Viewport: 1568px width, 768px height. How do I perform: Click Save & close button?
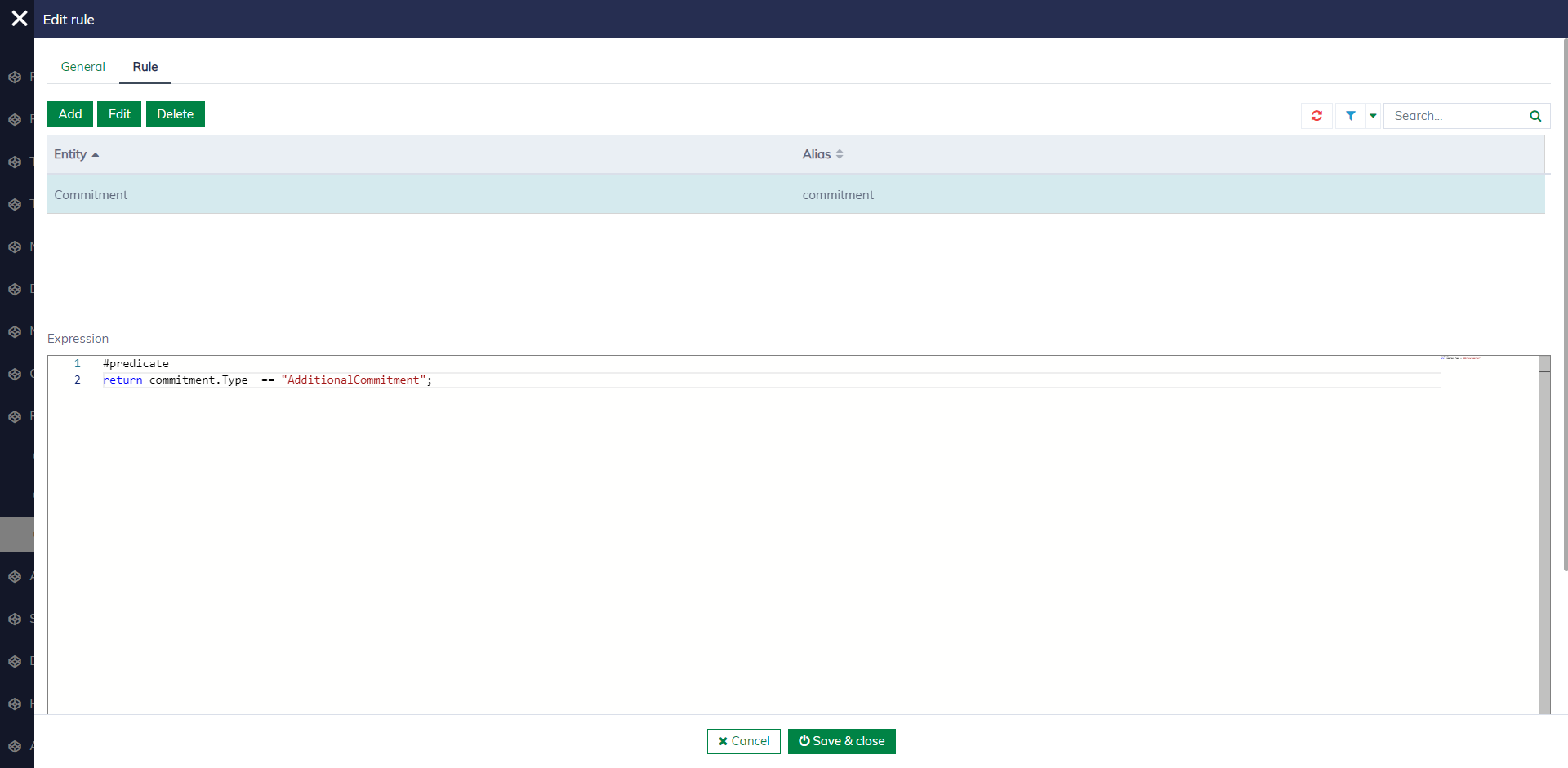click(841, 741)
